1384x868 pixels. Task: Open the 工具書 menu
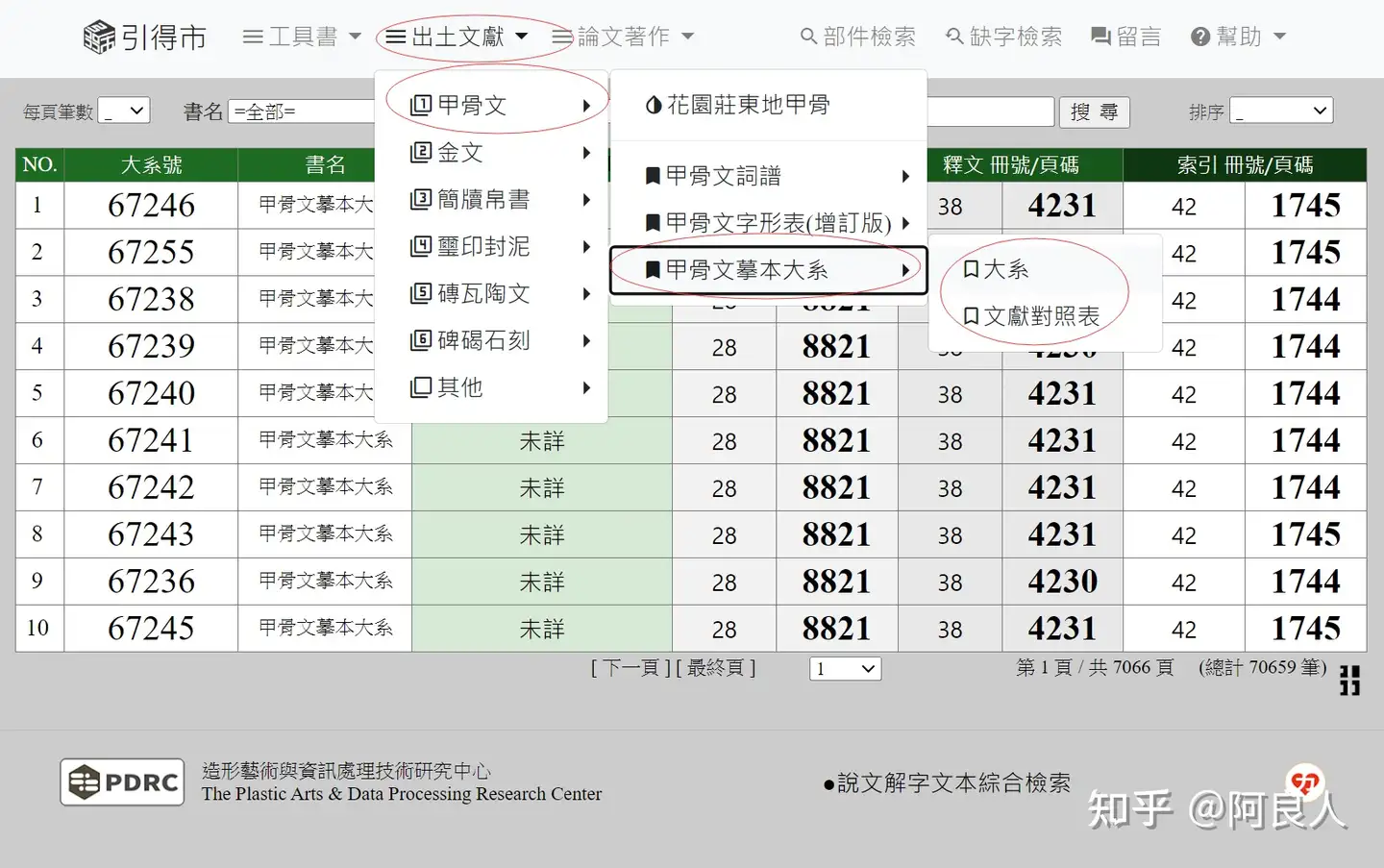tap(302, 37)
